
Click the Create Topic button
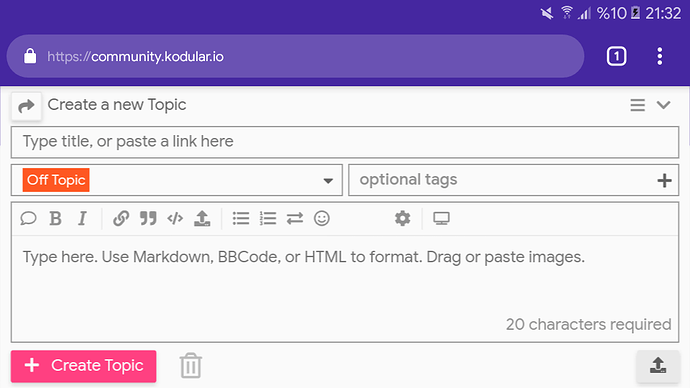click(84, 366)
